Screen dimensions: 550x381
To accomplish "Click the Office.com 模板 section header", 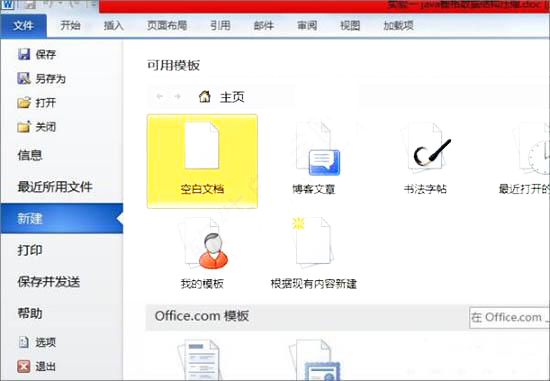I will tap(202, 316).
